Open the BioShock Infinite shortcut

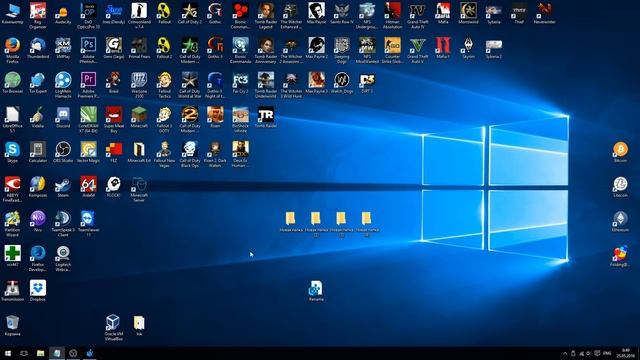pos(240,115)
